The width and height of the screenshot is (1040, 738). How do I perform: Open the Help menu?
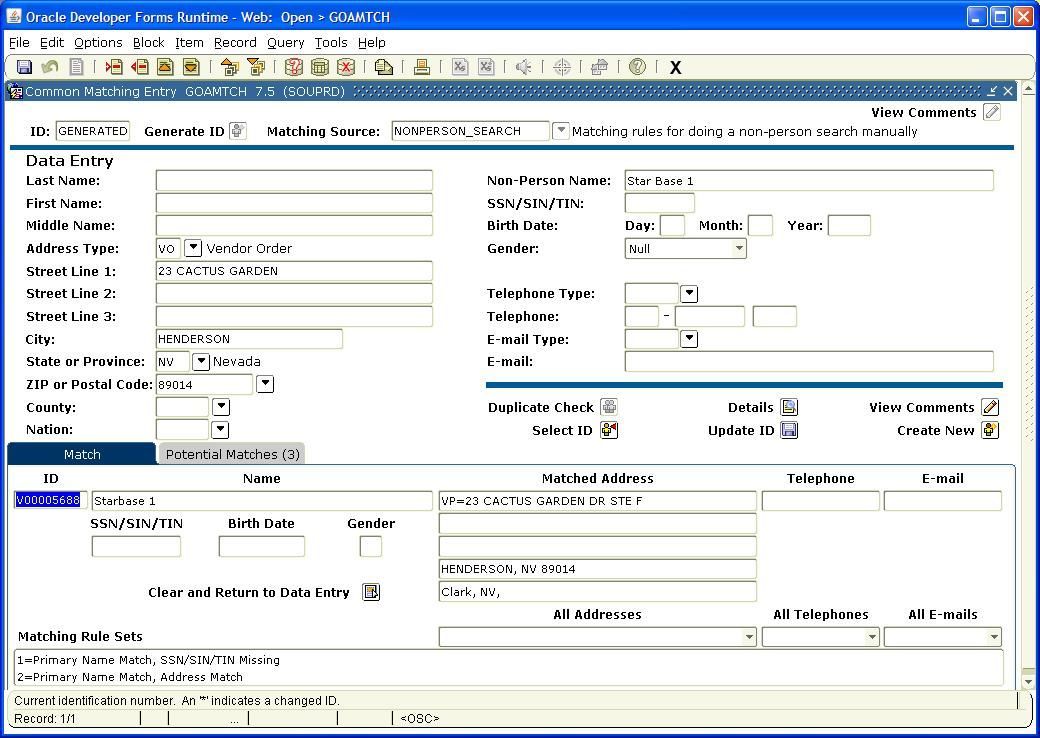coord(371,42)
